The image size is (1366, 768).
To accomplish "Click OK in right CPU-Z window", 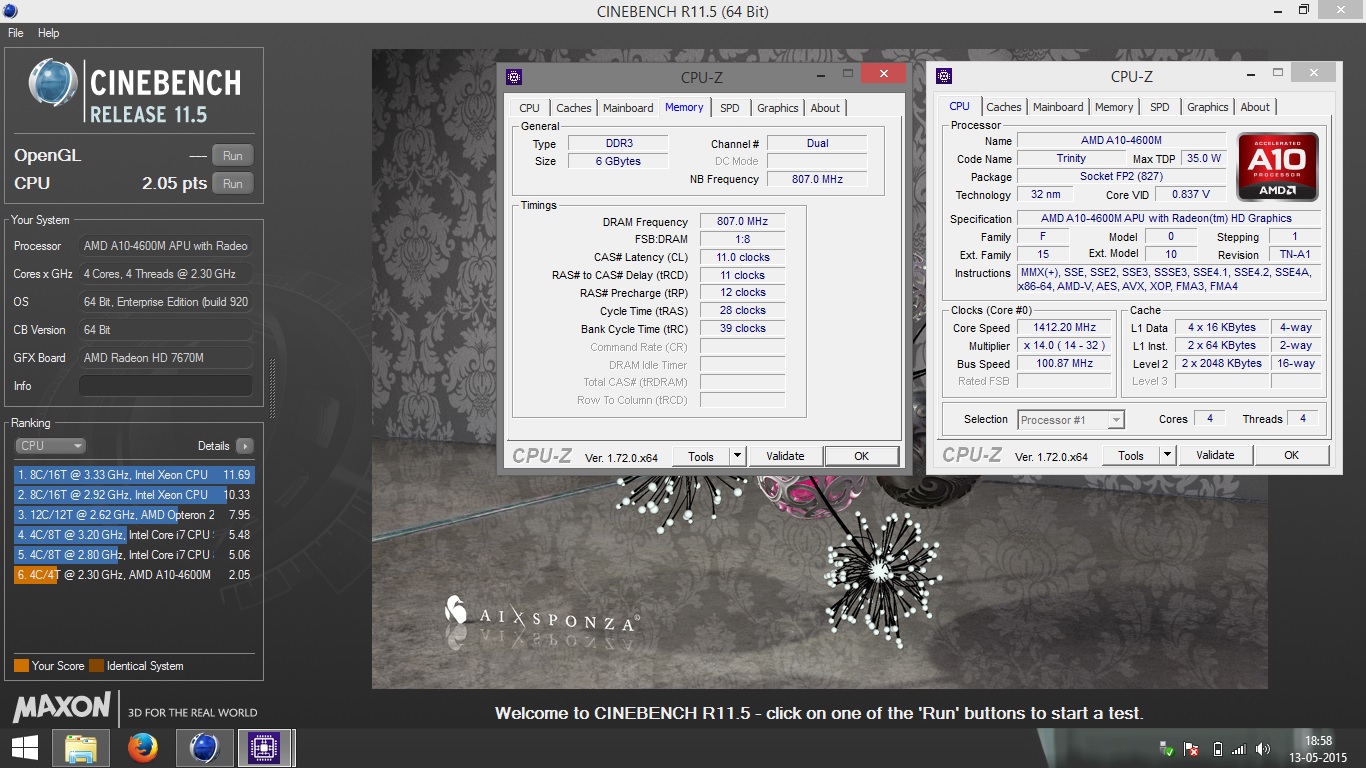I will pos(1291,455).
